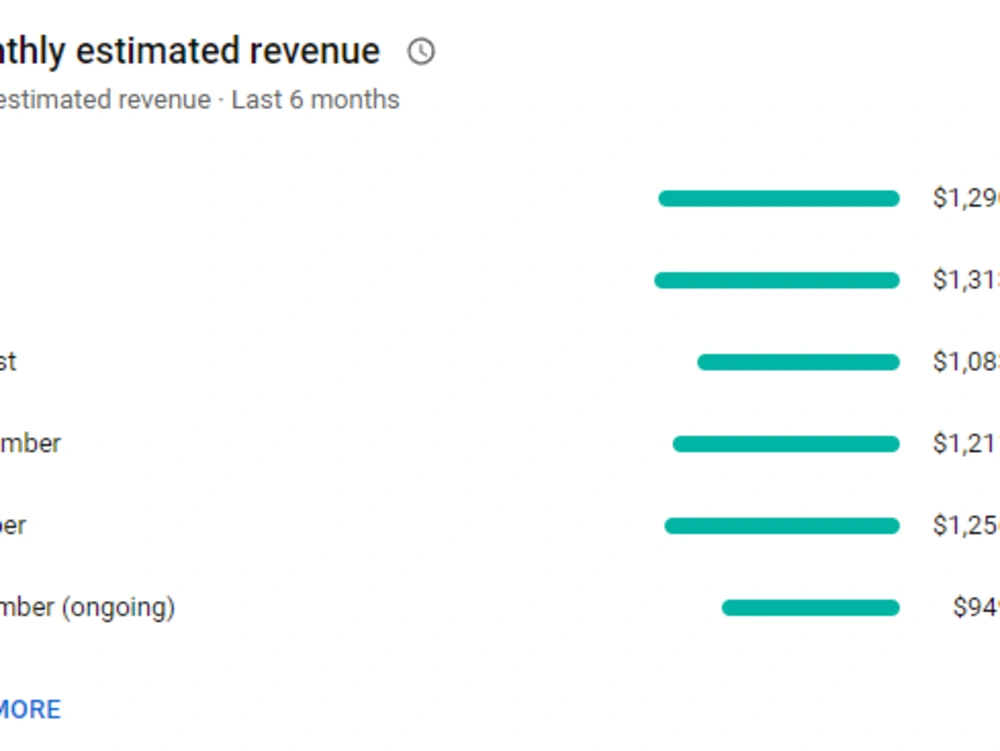Select the longest teal bar beside $1,31
The width and height of the screenshot is (1000, 751).
(777, 281)
